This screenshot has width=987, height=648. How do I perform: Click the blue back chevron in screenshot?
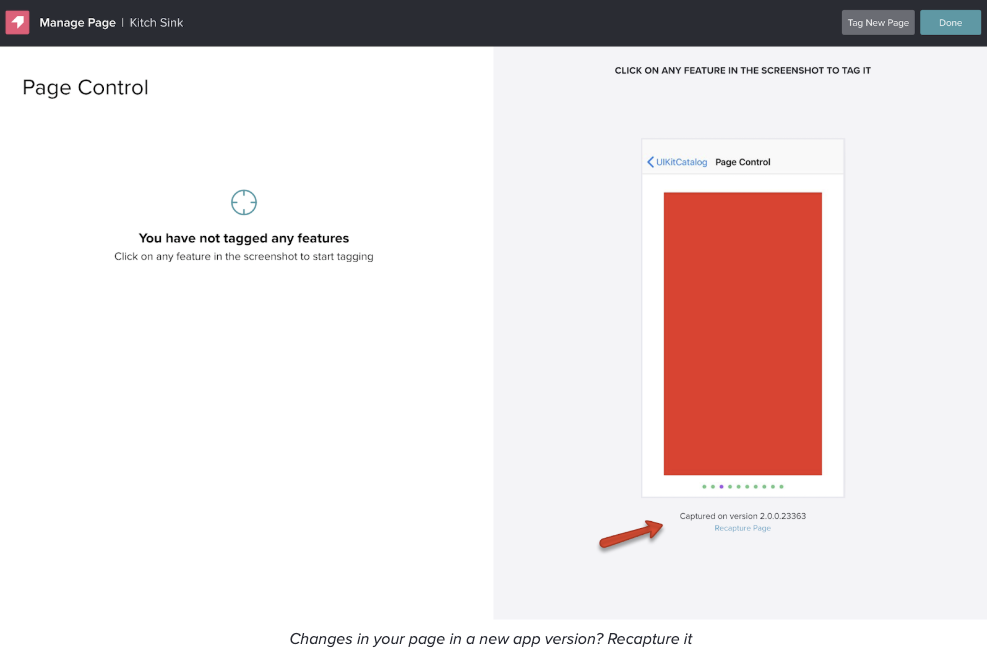coord(650,162)
